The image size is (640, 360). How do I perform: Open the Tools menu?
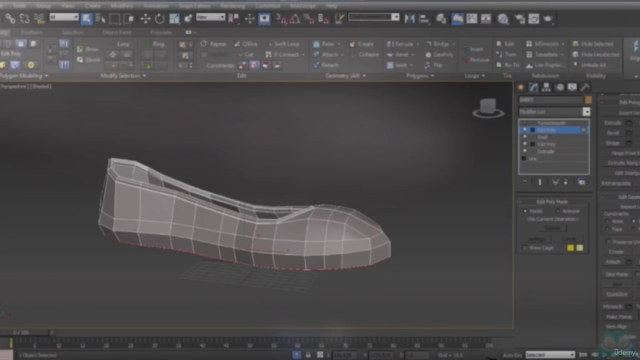(x=19, y=6)
